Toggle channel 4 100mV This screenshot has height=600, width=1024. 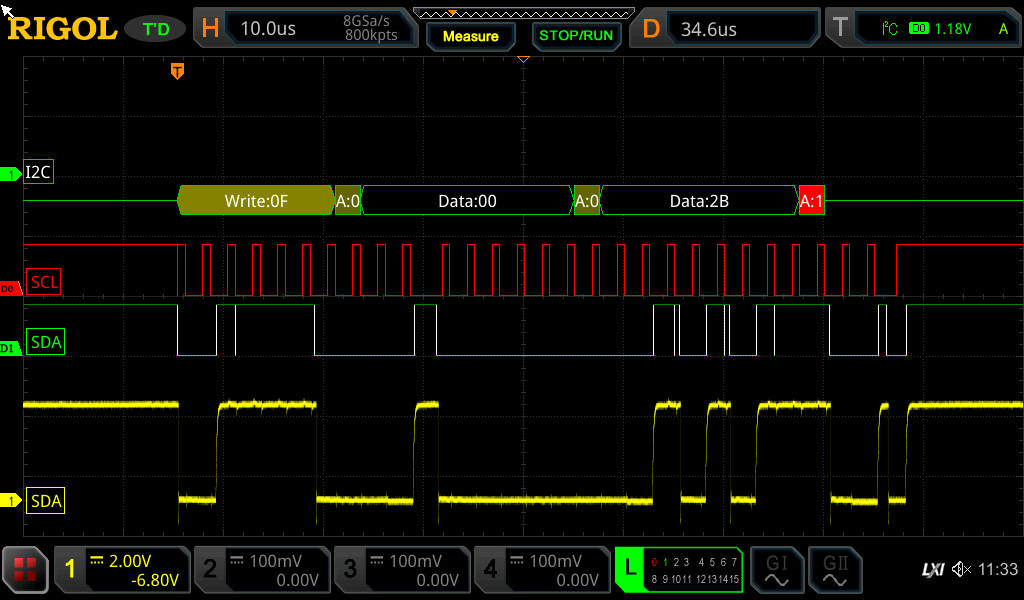tap(541, 569)
